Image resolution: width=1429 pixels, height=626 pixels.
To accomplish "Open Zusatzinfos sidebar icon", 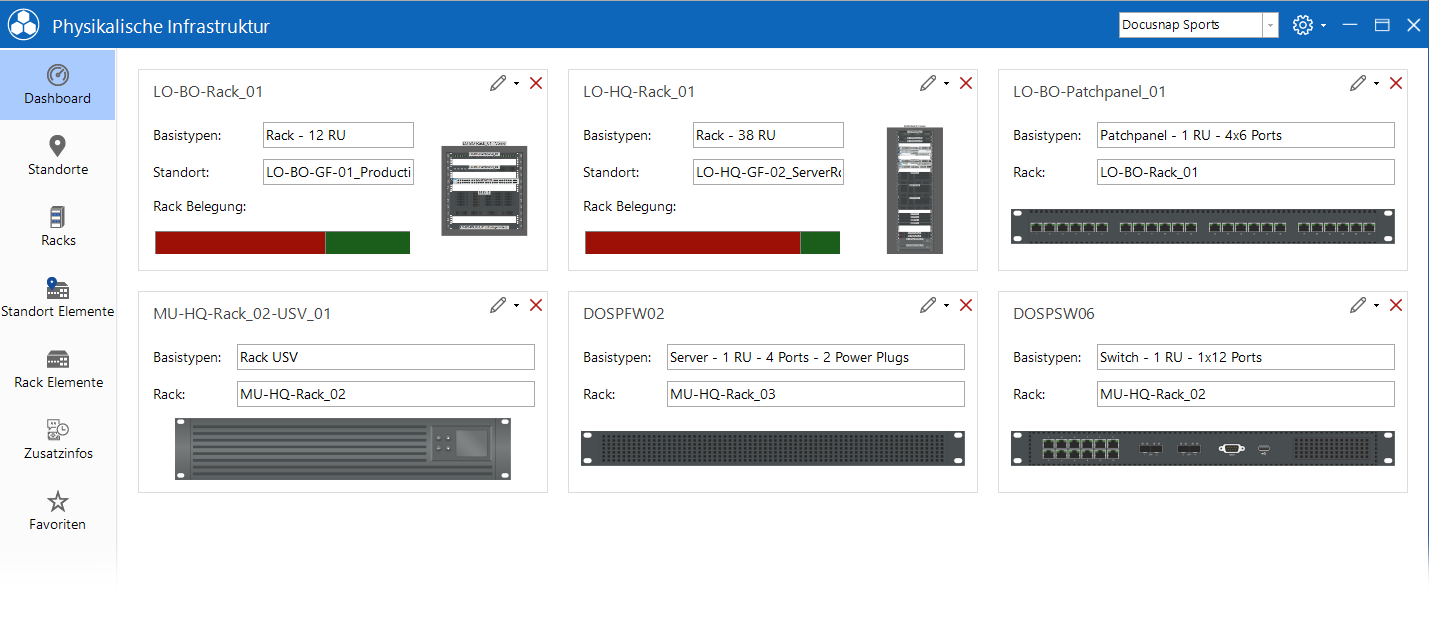I will (x=58, y=431).
